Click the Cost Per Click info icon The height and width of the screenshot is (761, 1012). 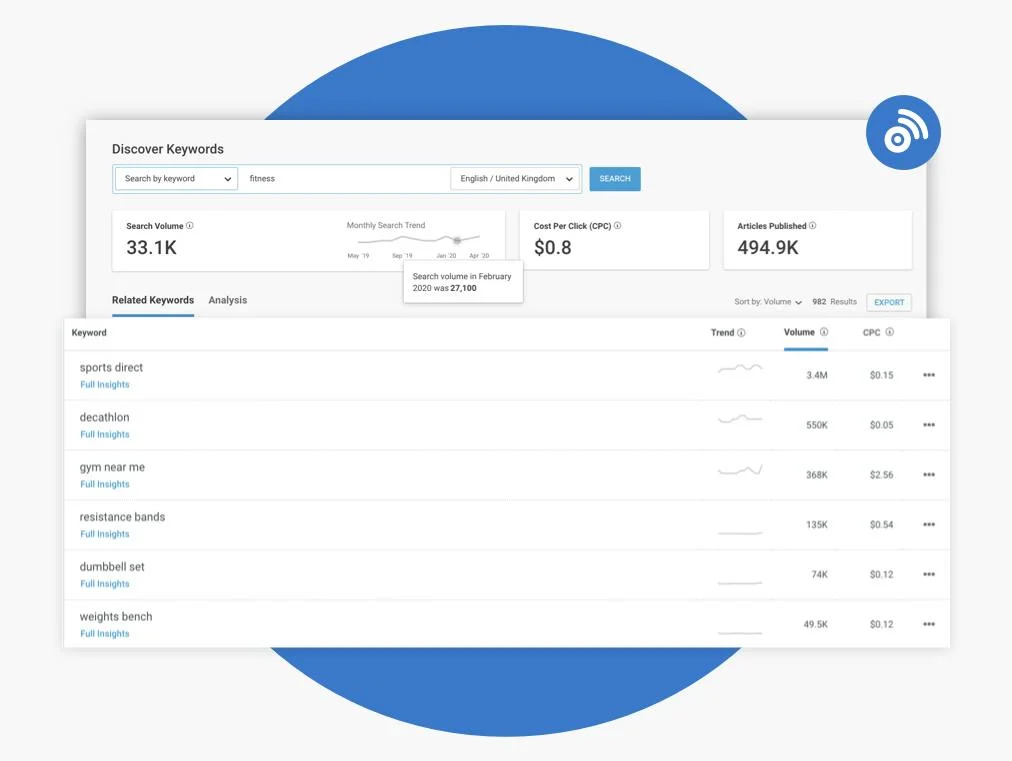coord(618,226)
